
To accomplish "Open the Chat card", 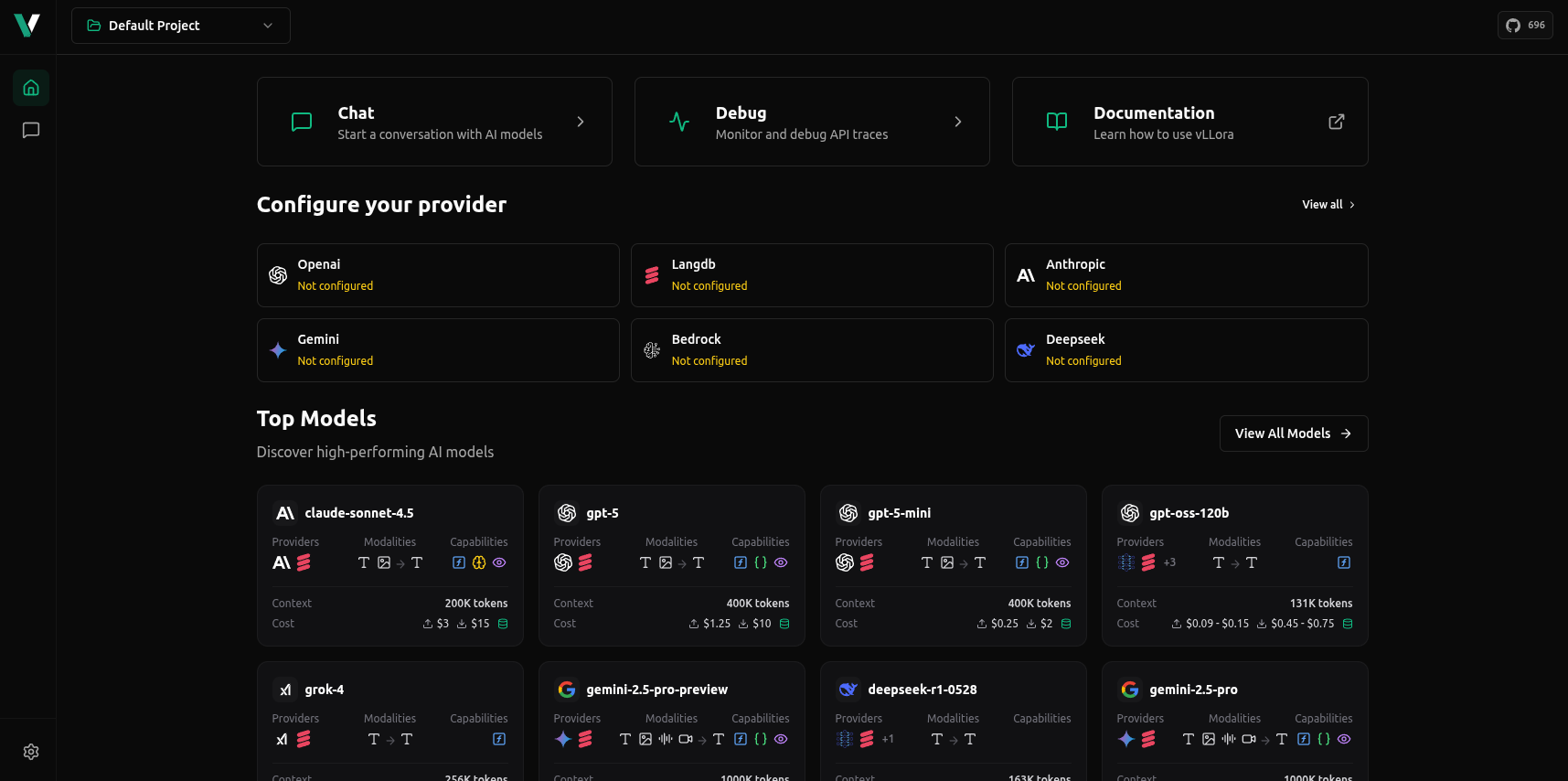I will pos(434,122).
